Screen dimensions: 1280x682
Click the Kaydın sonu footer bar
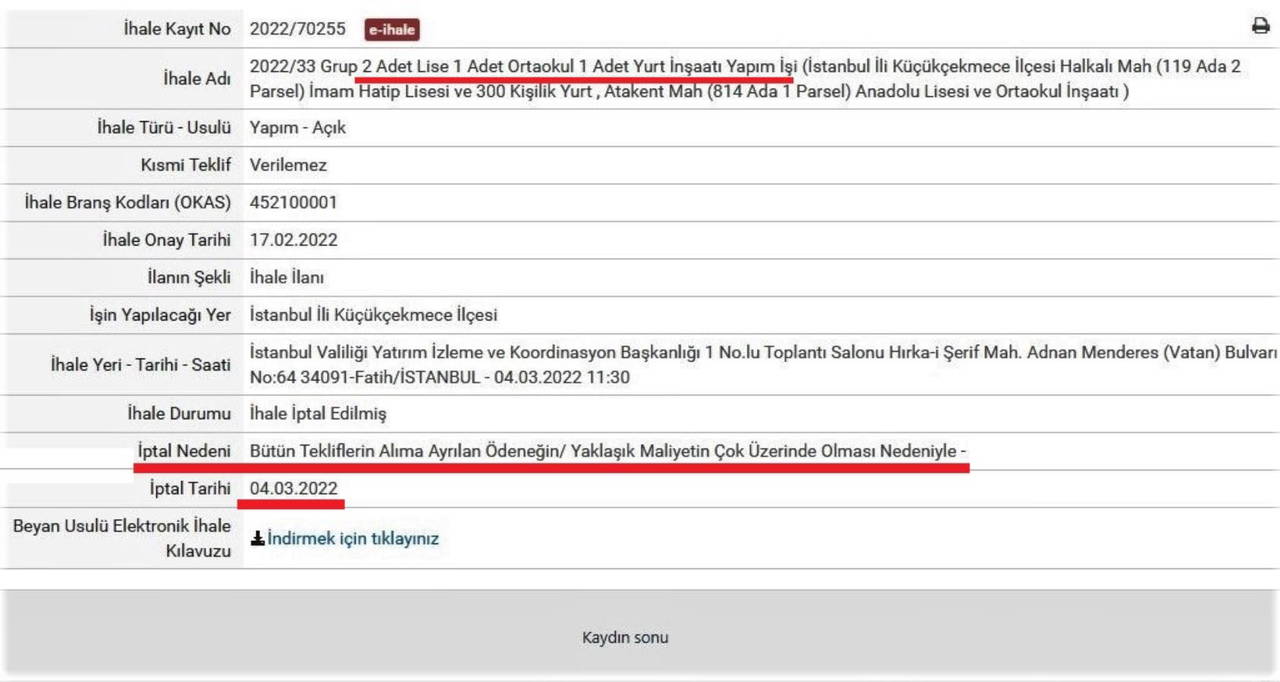(x=625, y=637)
